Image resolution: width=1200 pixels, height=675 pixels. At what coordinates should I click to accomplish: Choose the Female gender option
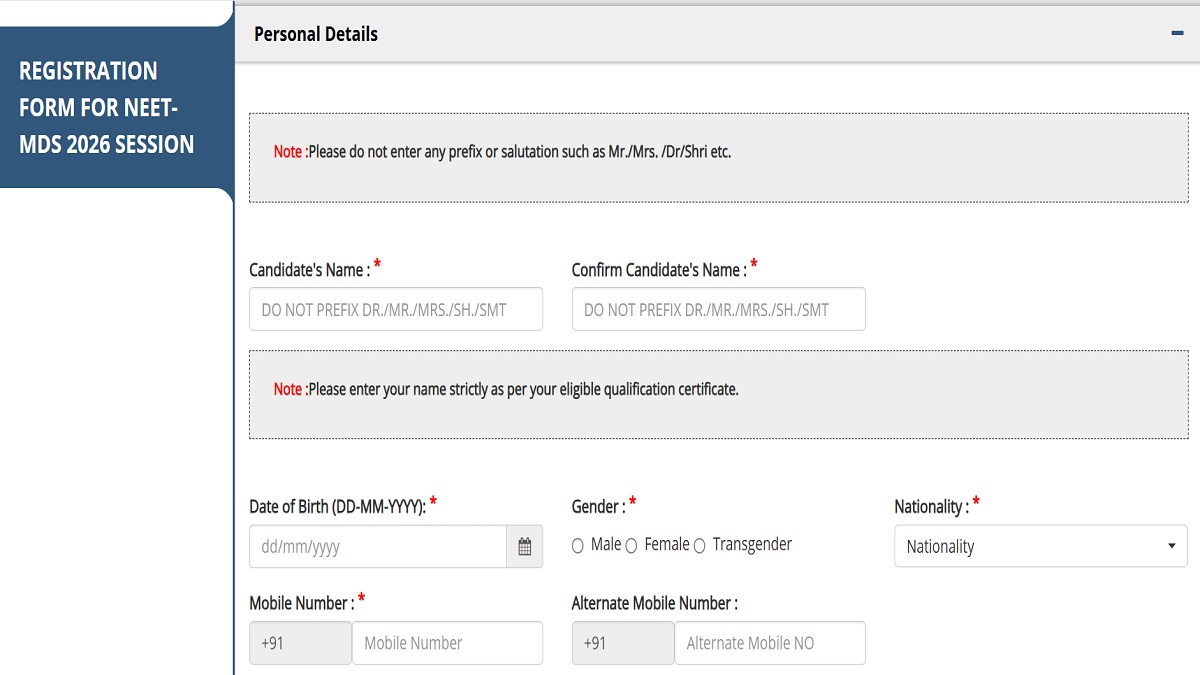(631, 546)
